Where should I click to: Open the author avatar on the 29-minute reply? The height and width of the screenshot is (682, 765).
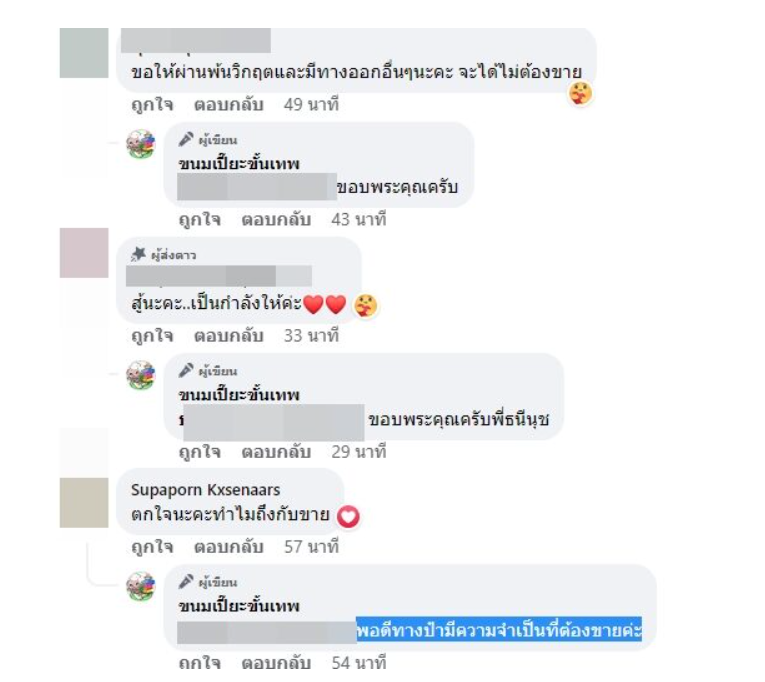141,375
